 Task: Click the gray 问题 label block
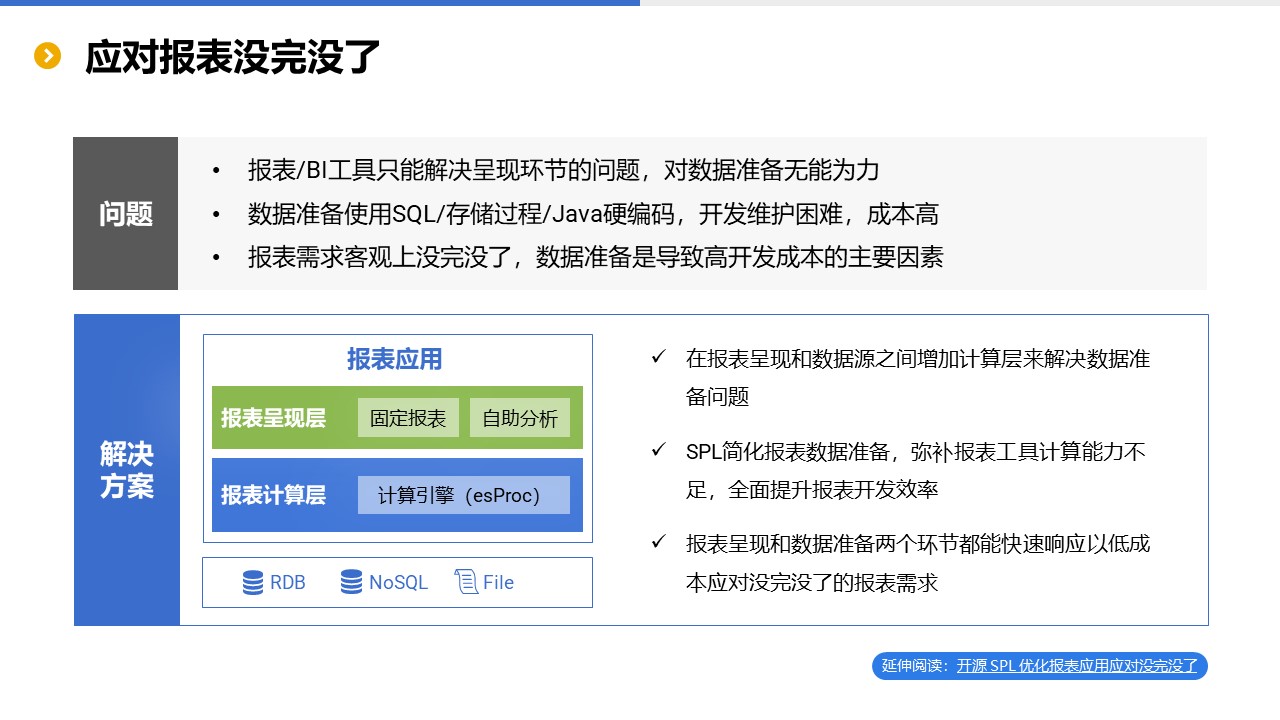tap(126, 213)
